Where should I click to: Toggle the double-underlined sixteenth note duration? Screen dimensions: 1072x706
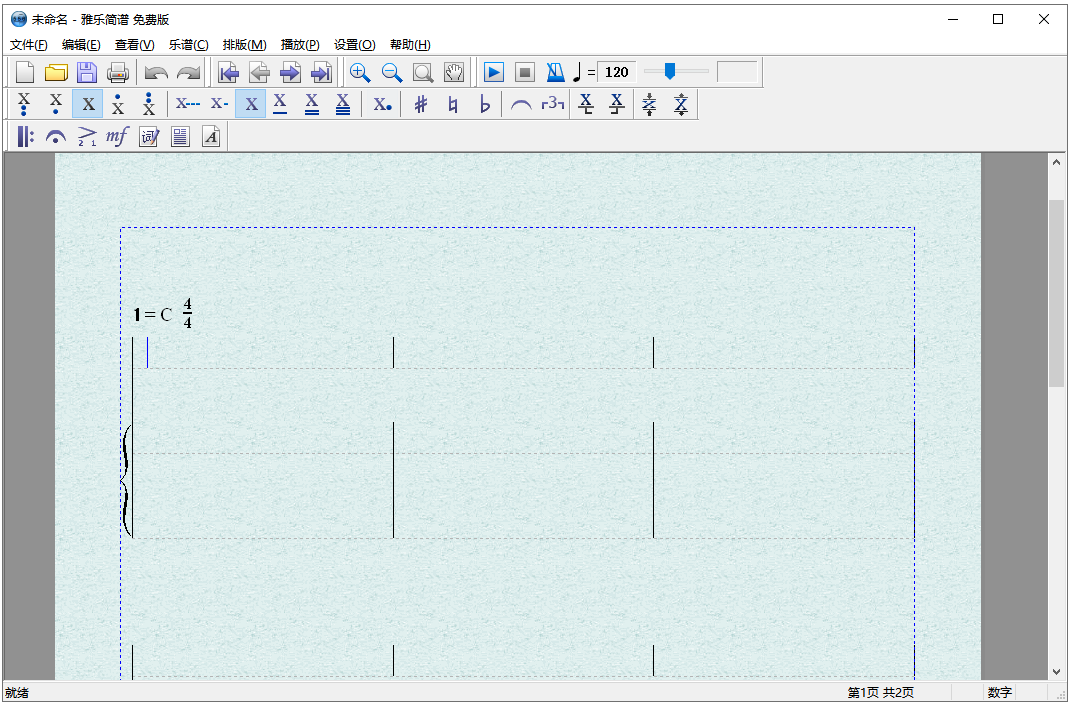point(312,104)
